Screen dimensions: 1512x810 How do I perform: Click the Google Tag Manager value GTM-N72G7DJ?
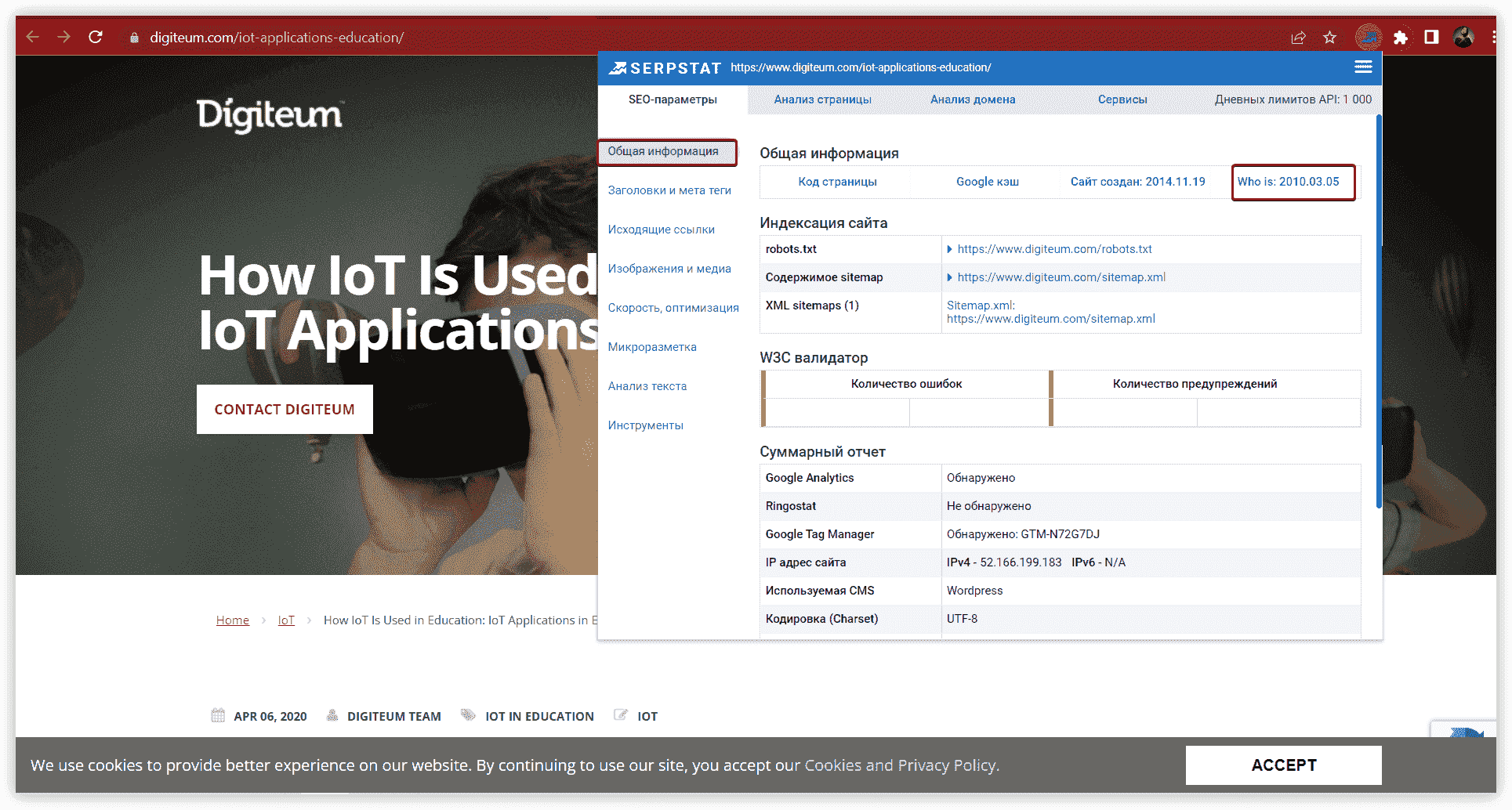tap(1060, 534)
